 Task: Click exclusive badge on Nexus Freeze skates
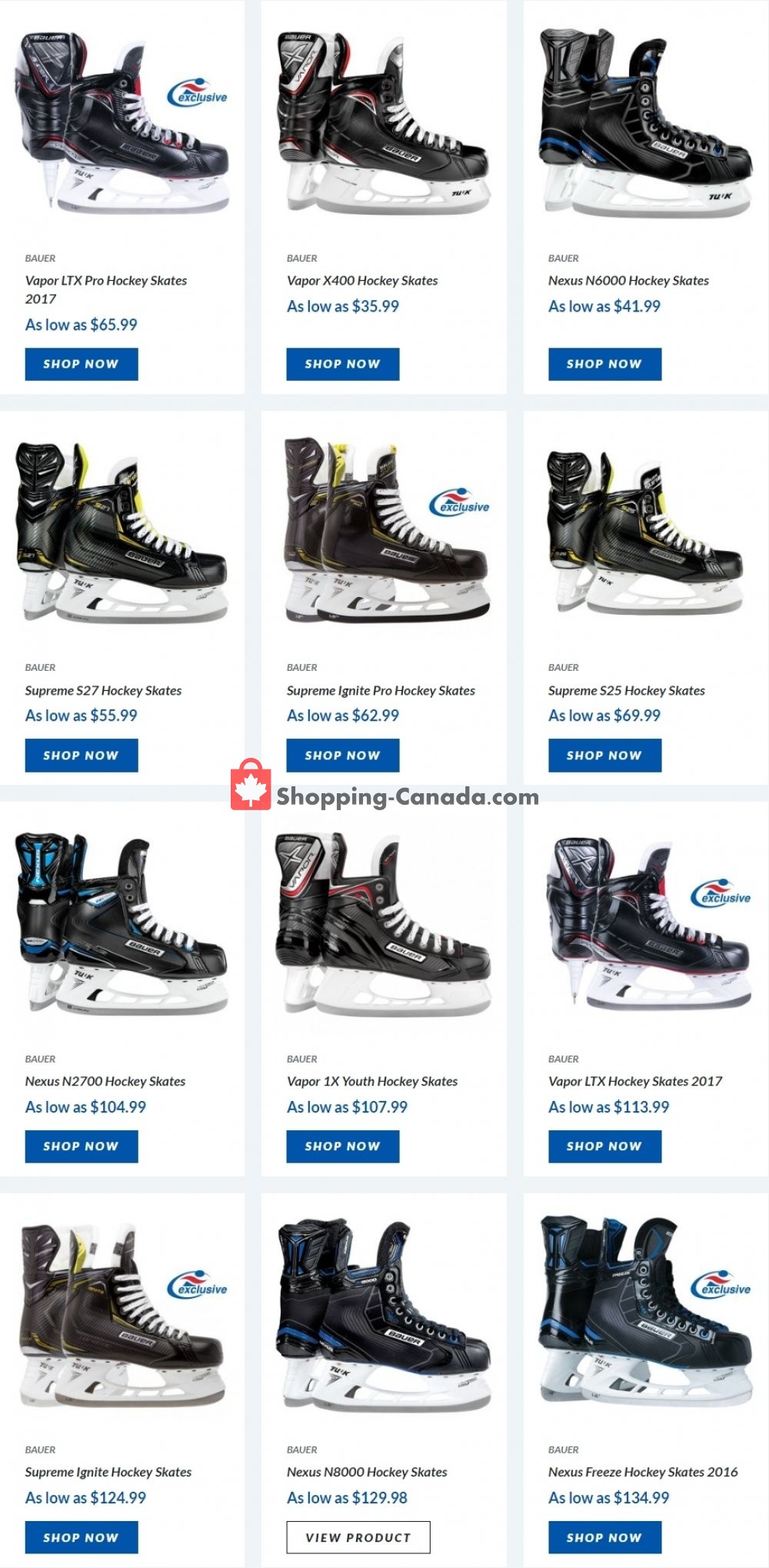(721, 1285)
